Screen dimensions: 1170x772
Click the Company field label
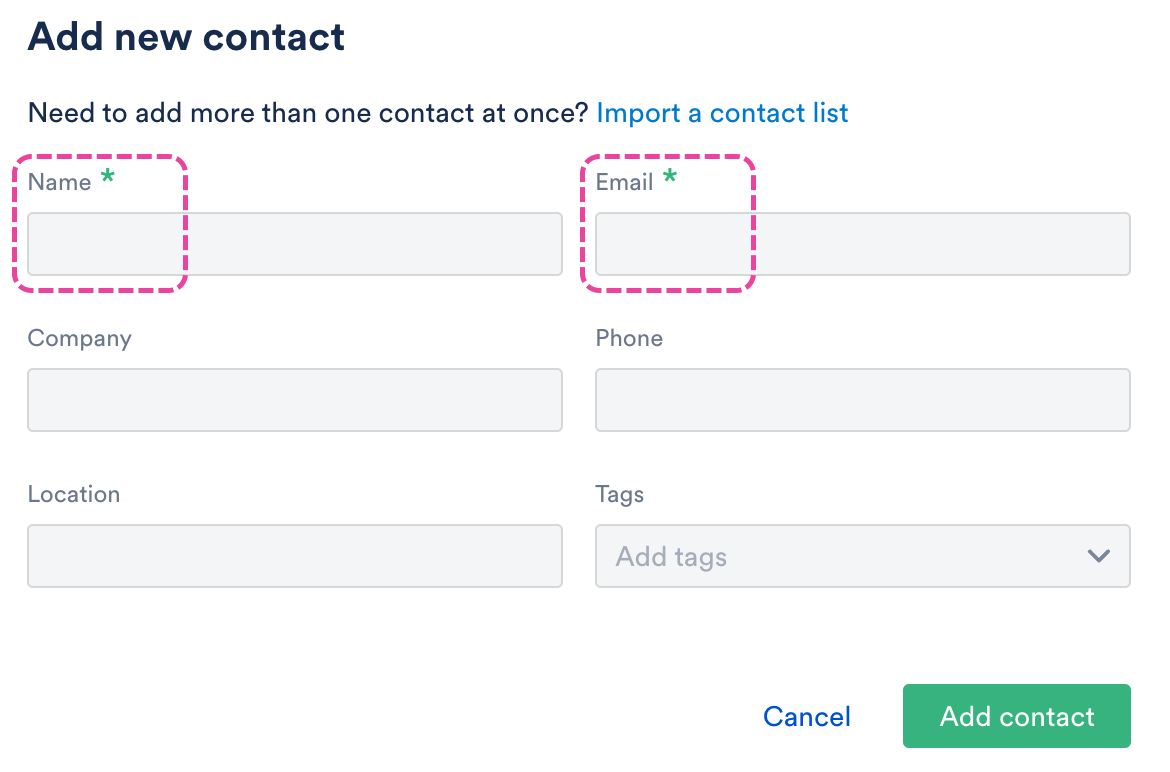(x=79, y=338)
